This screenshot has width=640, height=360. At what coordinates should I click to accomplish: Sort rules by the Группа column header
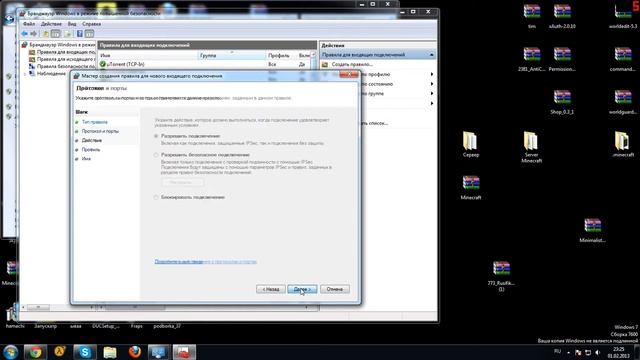[x=231, y=56]
